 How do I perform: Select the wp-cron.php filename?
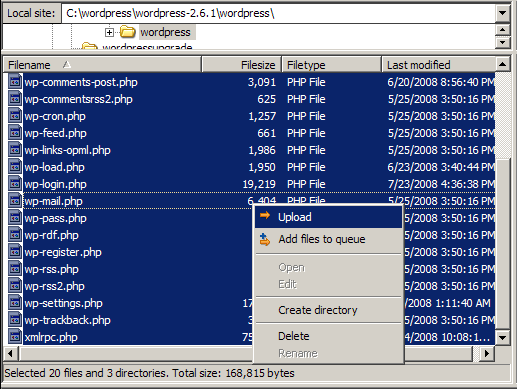[55, 116]
